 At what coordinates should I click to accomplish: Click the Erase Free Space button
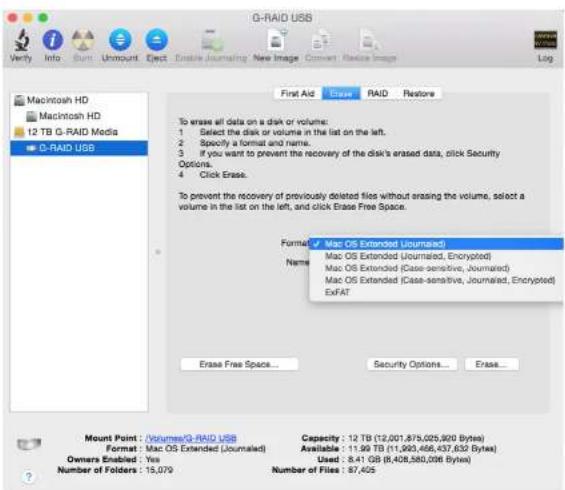(239, 364)
